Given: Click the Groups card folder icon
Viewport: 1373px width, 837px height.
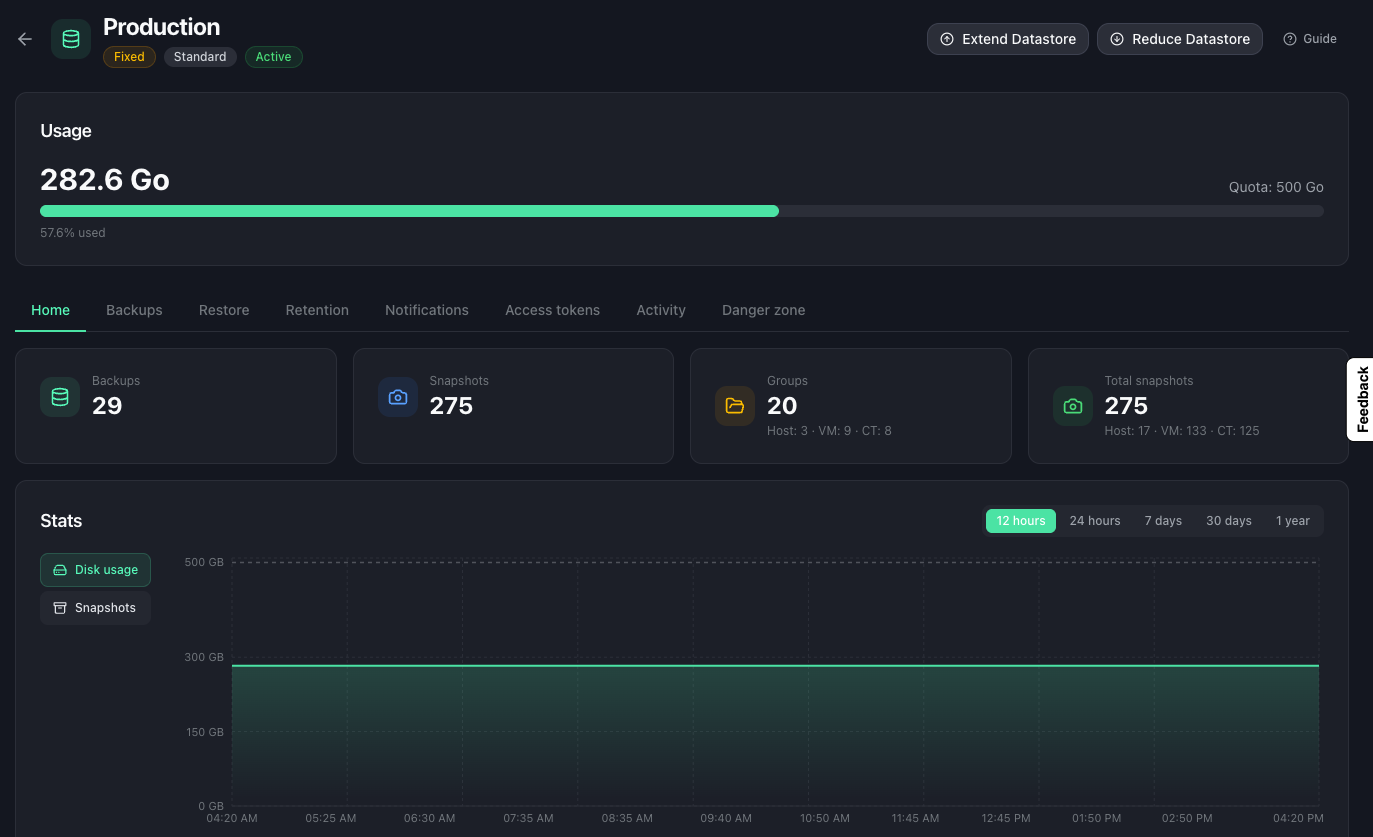Looking at the screenshot, I should coord(735,406).
